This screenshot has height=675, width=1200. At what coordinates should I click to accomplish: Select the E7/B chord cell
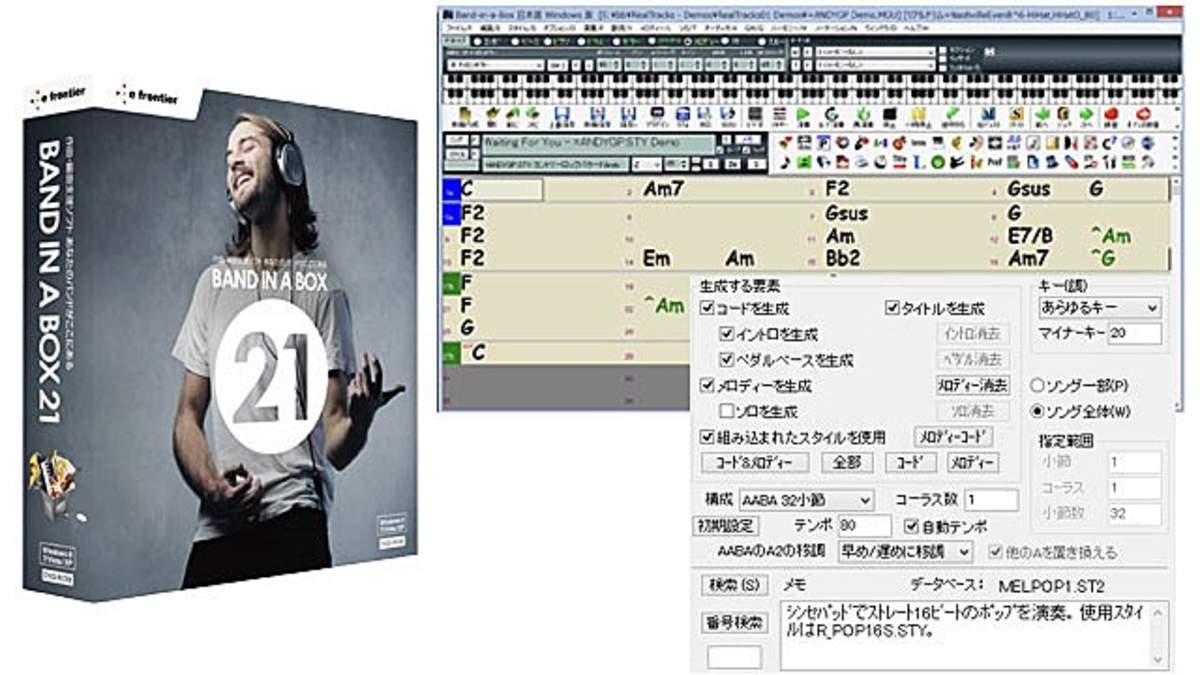coord(1032,237)
